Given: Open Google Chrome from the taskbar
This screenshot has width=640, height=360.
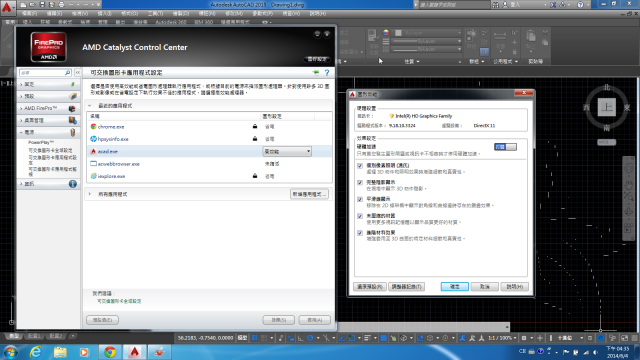Looking at the screenshot, I should click(109, 352).
